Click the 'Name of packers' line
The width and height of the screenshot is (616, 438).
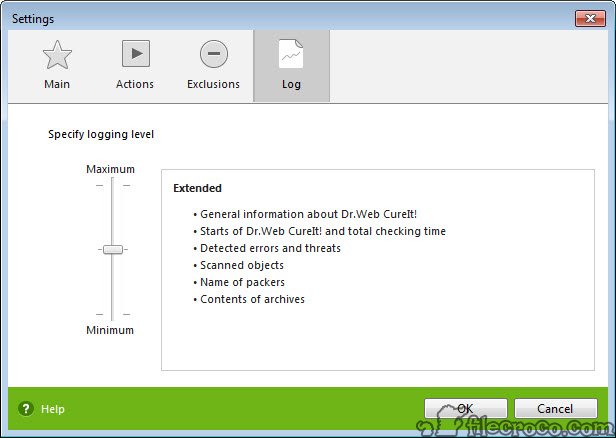pyautogui.click(x=242, y=282)
